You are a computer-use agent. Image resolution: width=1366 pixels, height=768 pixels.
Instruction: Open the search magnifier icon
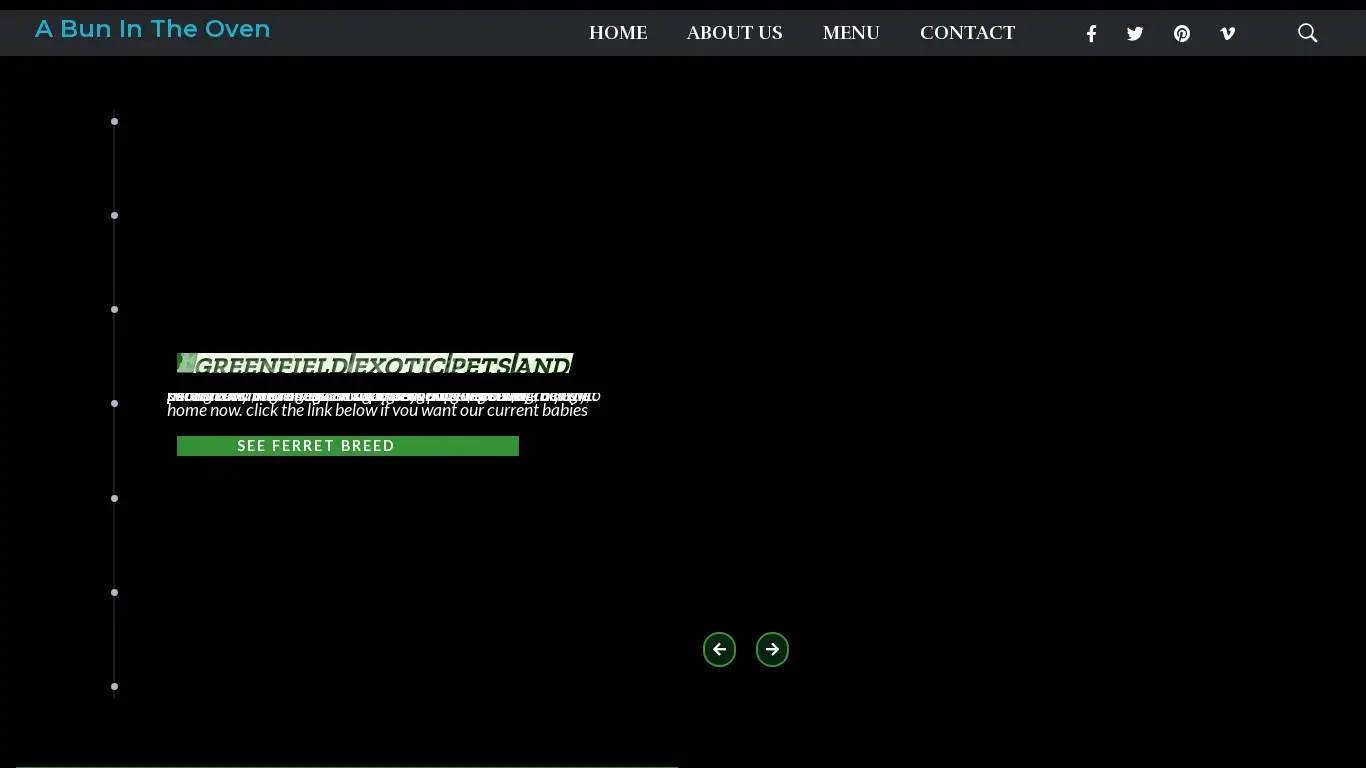click(x=1308, y=33)
